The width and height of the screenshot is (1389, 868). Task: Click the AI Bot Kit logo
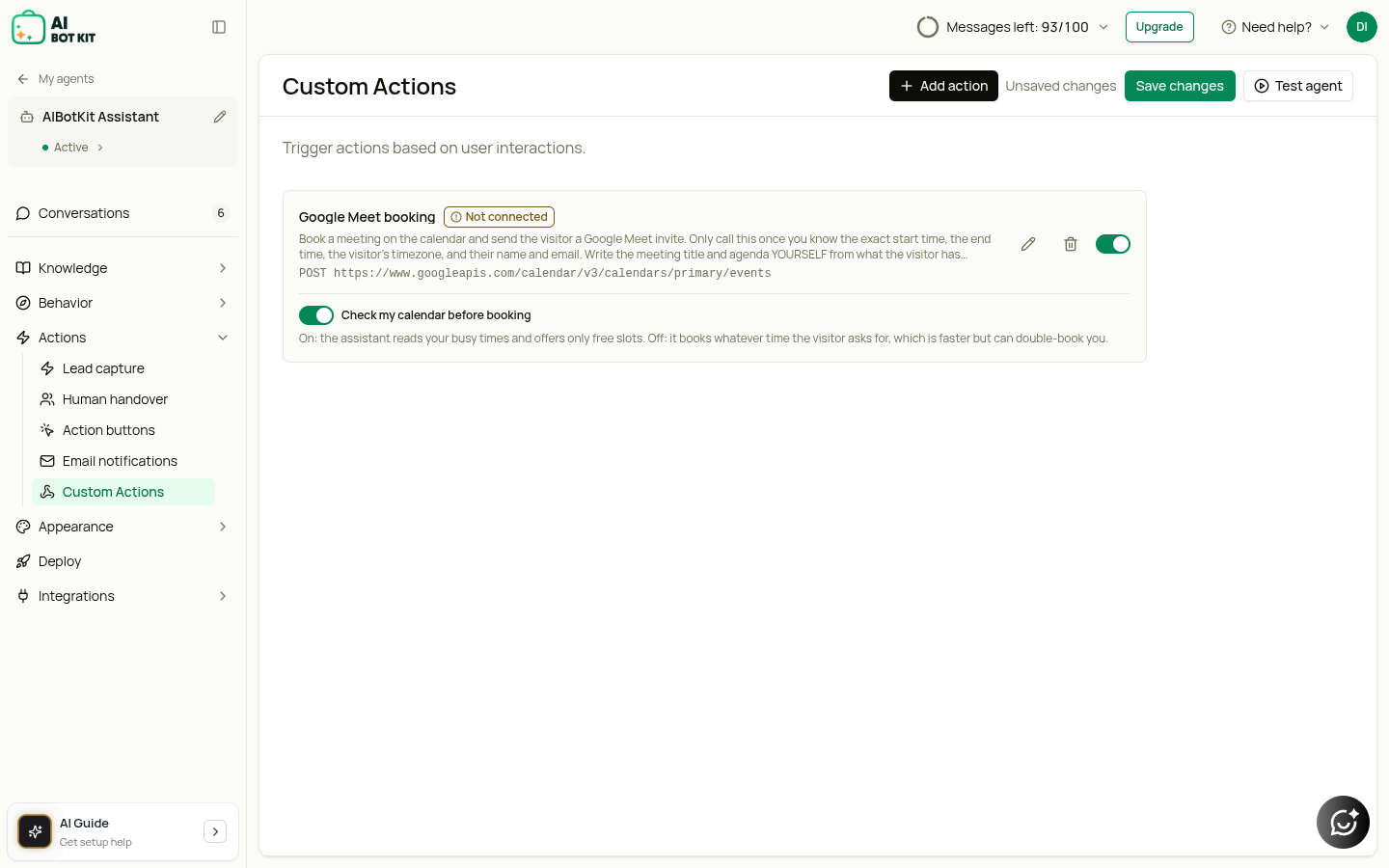(x=54, y=28)
